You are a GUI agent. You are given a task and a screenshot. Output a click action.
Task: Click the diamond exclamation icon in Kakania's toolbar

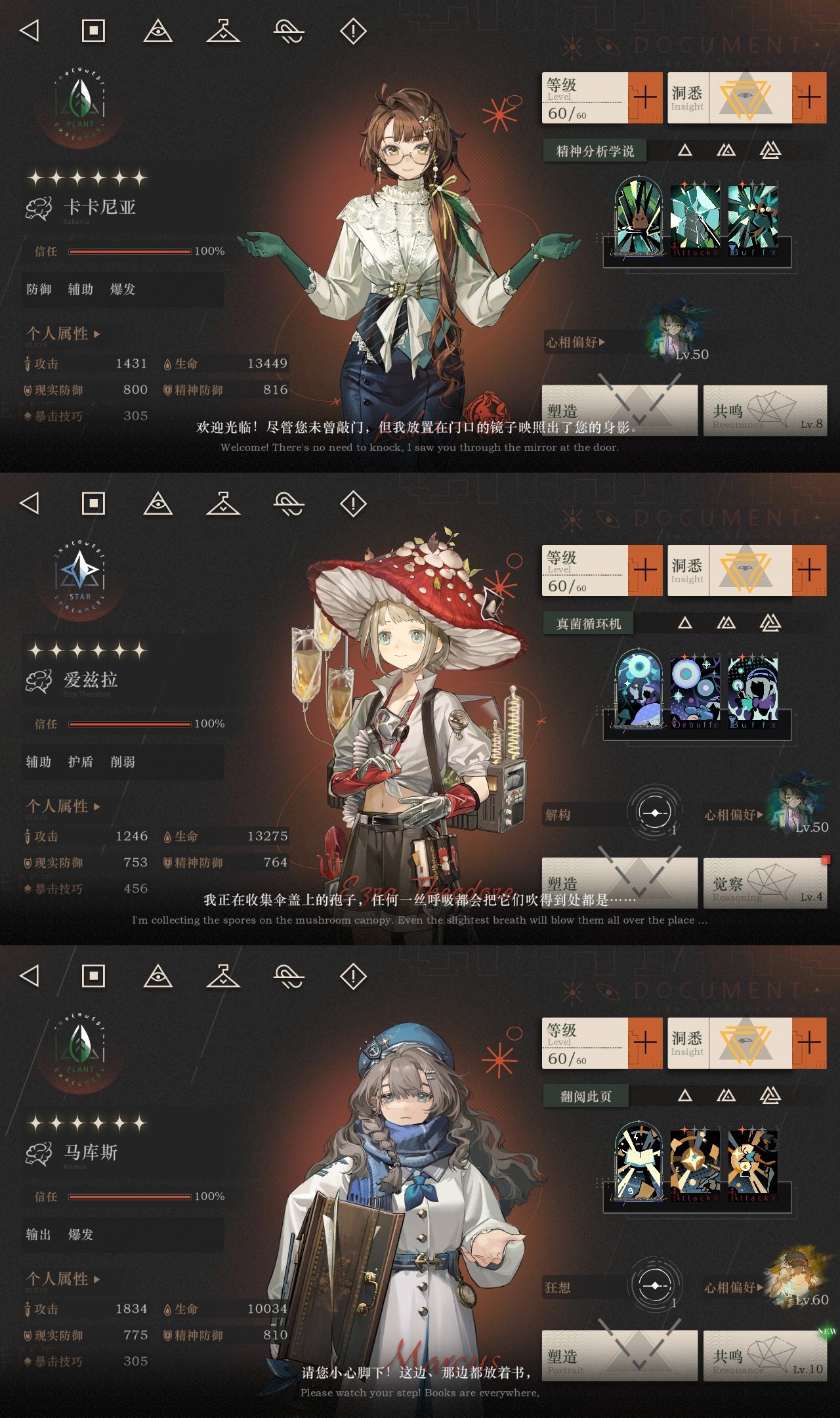tap(353, 31)
